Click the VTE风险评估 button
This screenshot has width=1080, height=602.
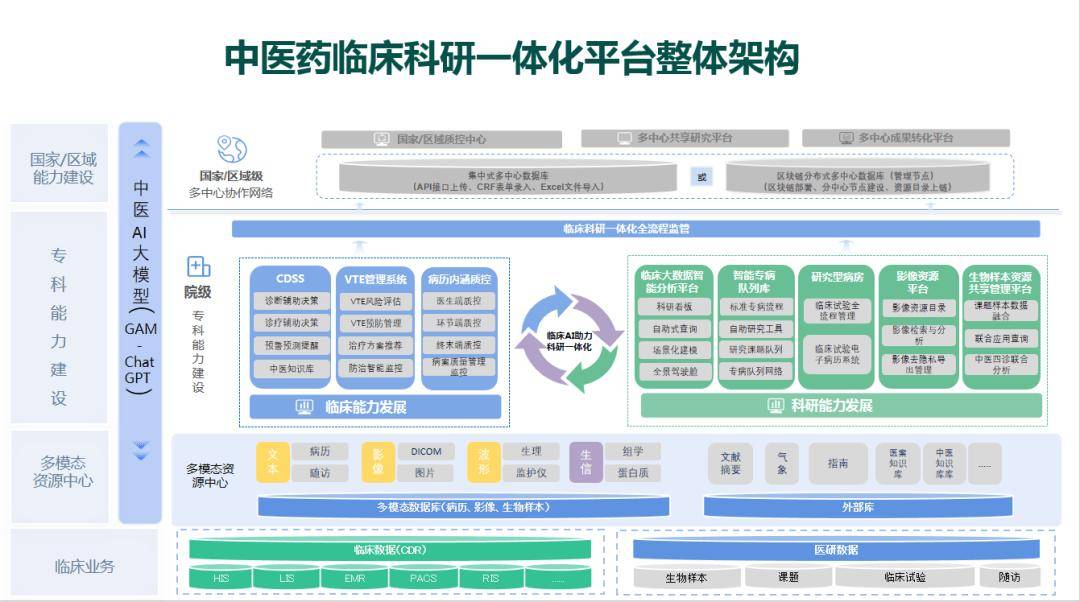click(375, 300)
